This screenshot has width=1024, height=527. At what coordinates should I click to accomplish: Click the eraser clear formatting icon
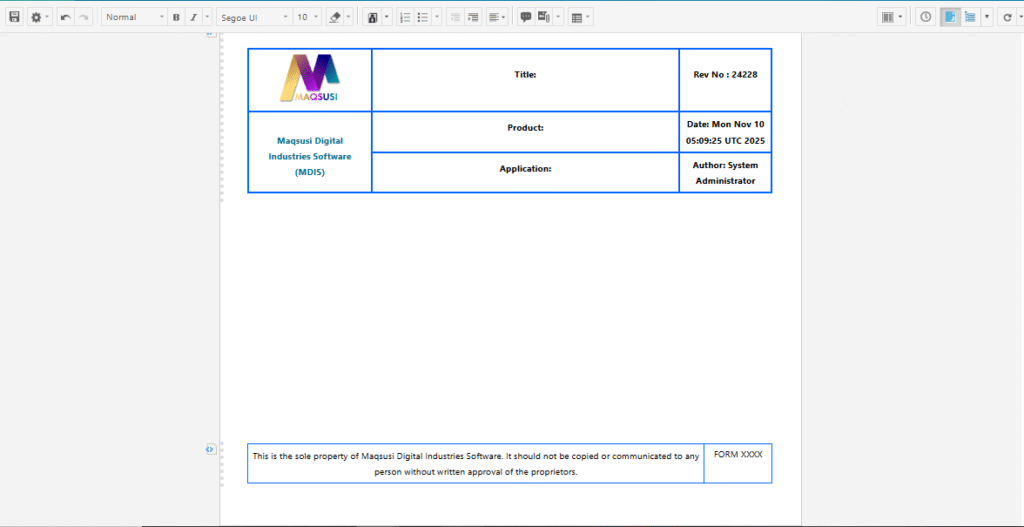[x=335, y=17]
